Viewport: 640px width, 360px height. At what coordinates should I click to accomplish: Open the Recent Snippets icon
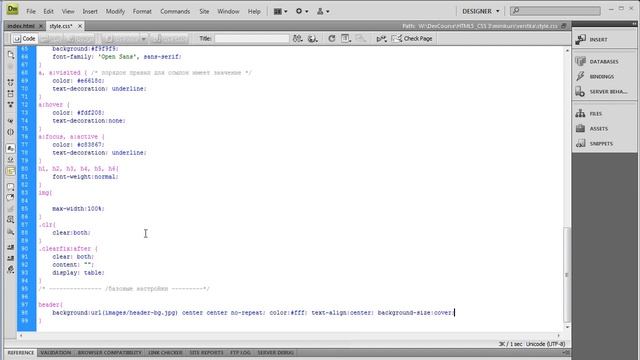click(11, 220)
